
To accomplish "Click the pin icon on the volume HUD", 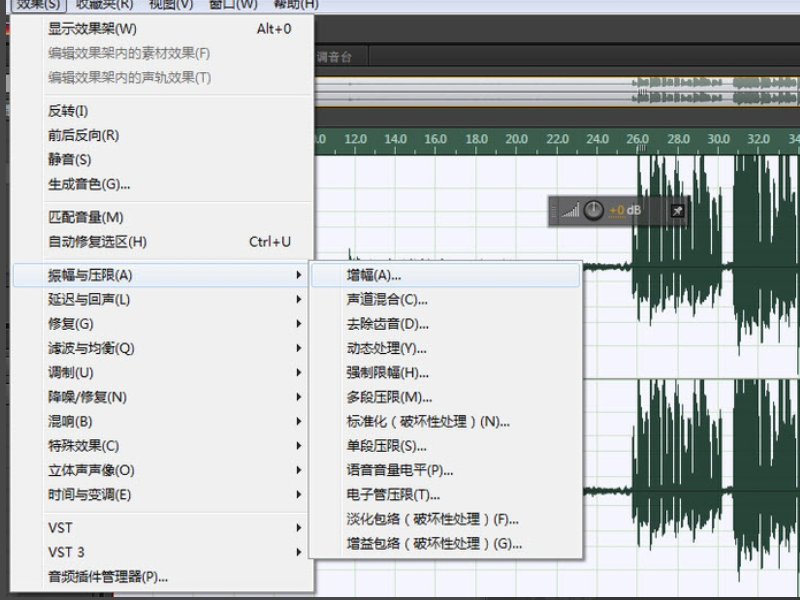I will pyautogui.click(x=677, y=211).
